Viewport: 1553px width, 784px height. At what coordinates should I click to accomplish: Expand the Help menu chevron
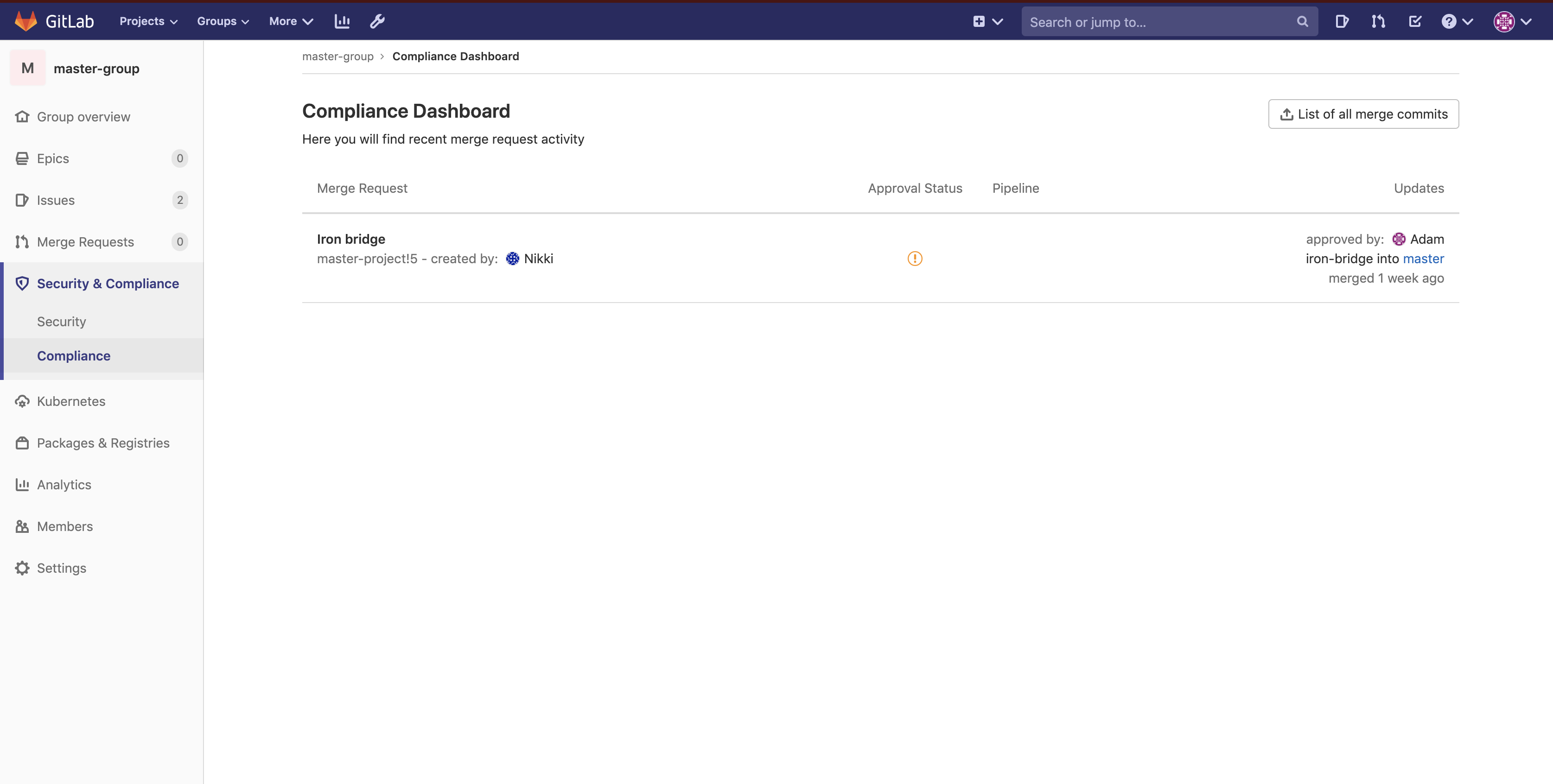point(1466,21)
